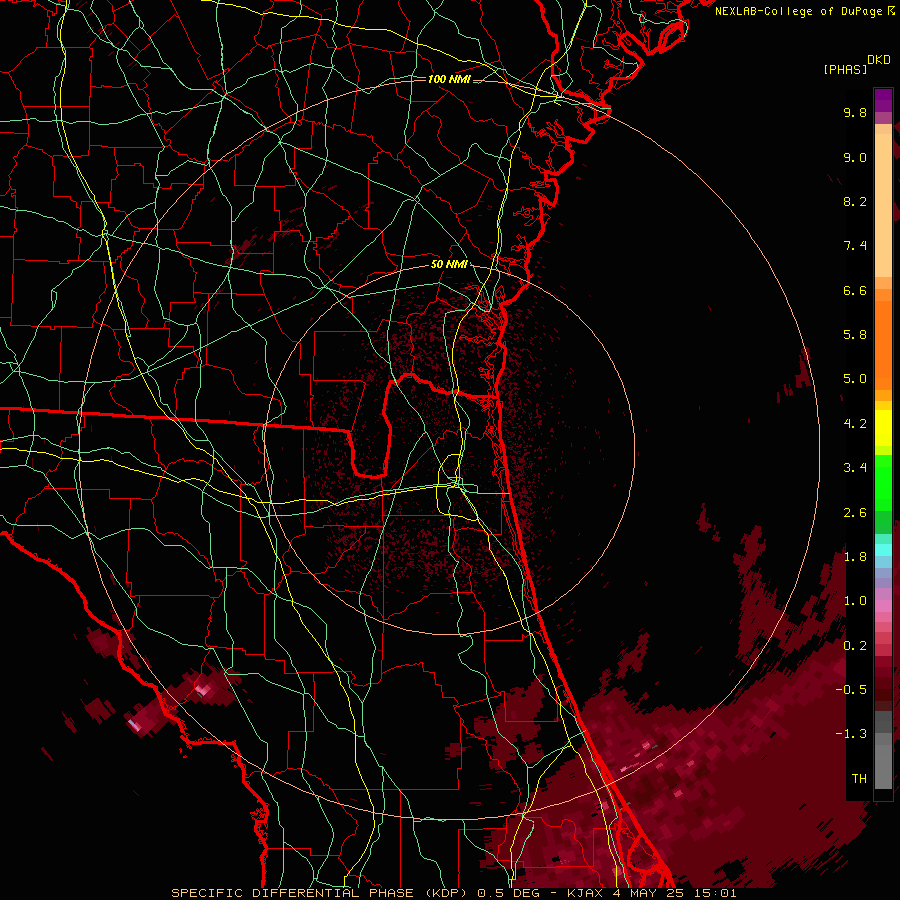Click the KJAX station identifier in caption
This screenshot has width=900, height=900.
587,893
